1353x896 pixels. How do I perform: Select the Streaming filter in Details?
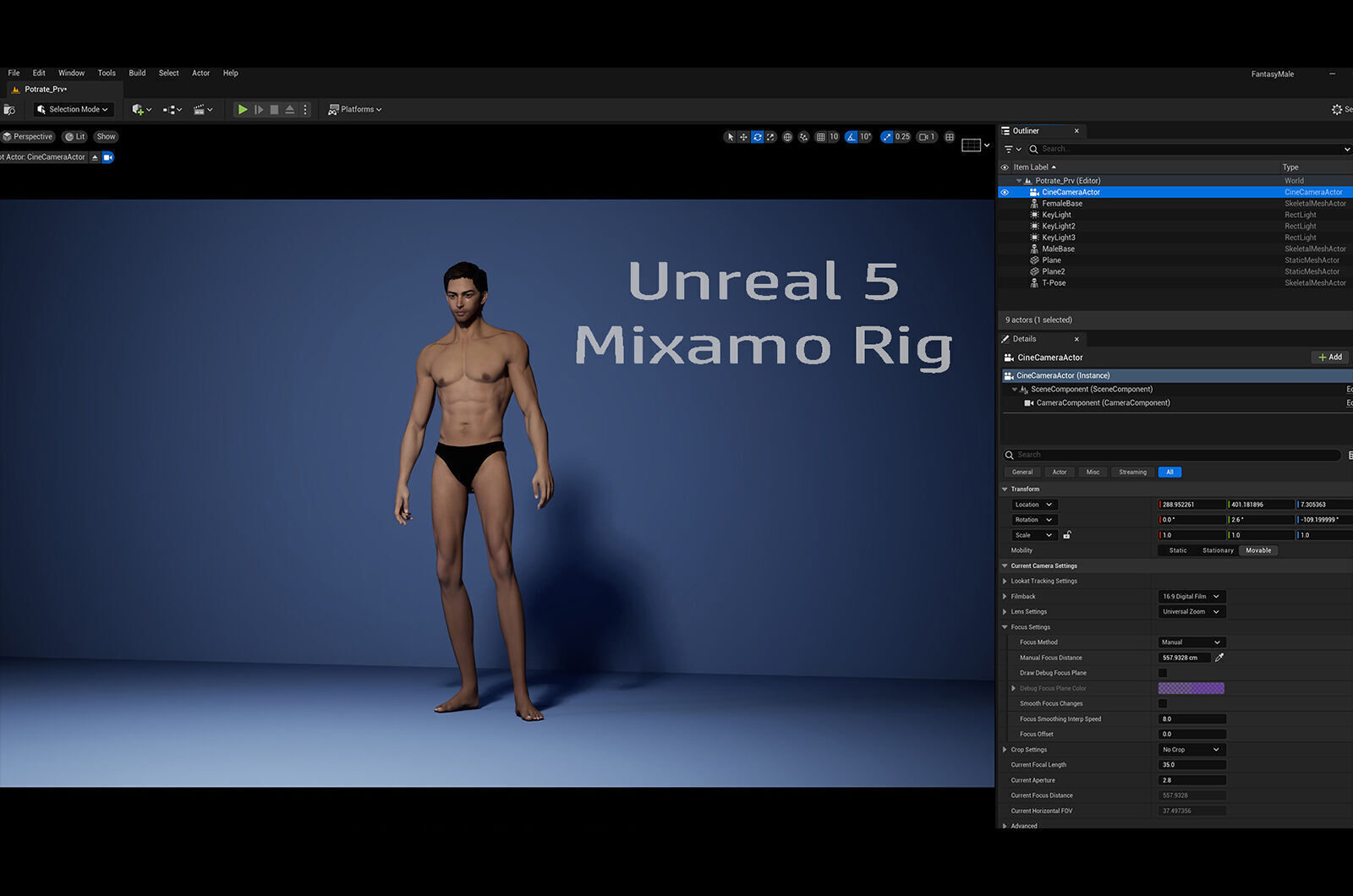(x=1132, y=473)
